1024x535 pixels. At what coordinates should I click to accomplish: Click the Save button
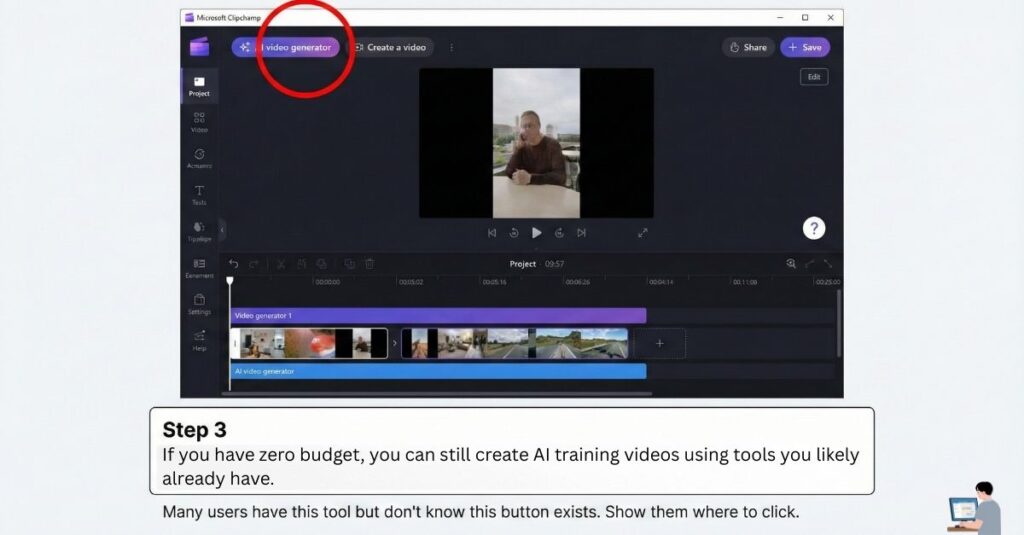pos(805,47)
